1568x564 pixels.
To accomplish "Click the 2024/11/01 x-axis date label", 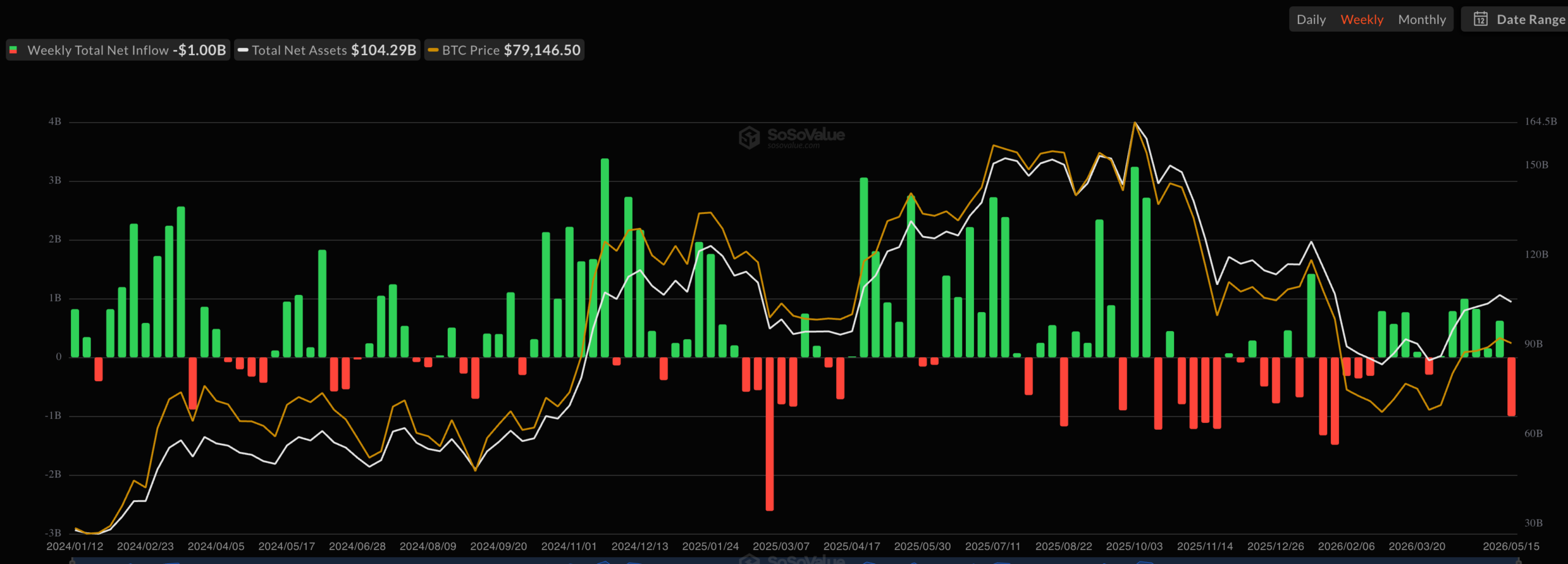I will pos(569,546).
